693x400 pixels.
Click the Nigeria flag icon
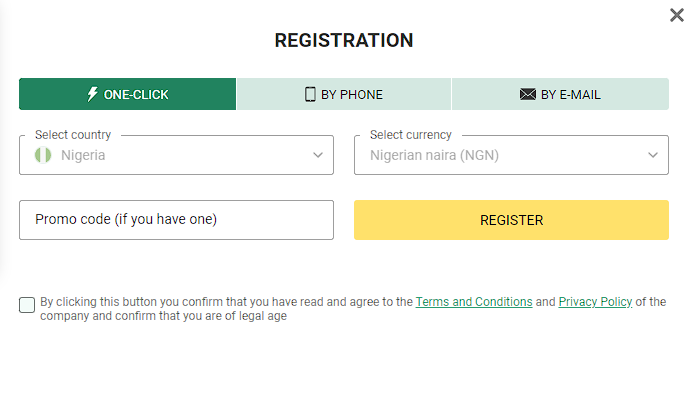[43, 155]
